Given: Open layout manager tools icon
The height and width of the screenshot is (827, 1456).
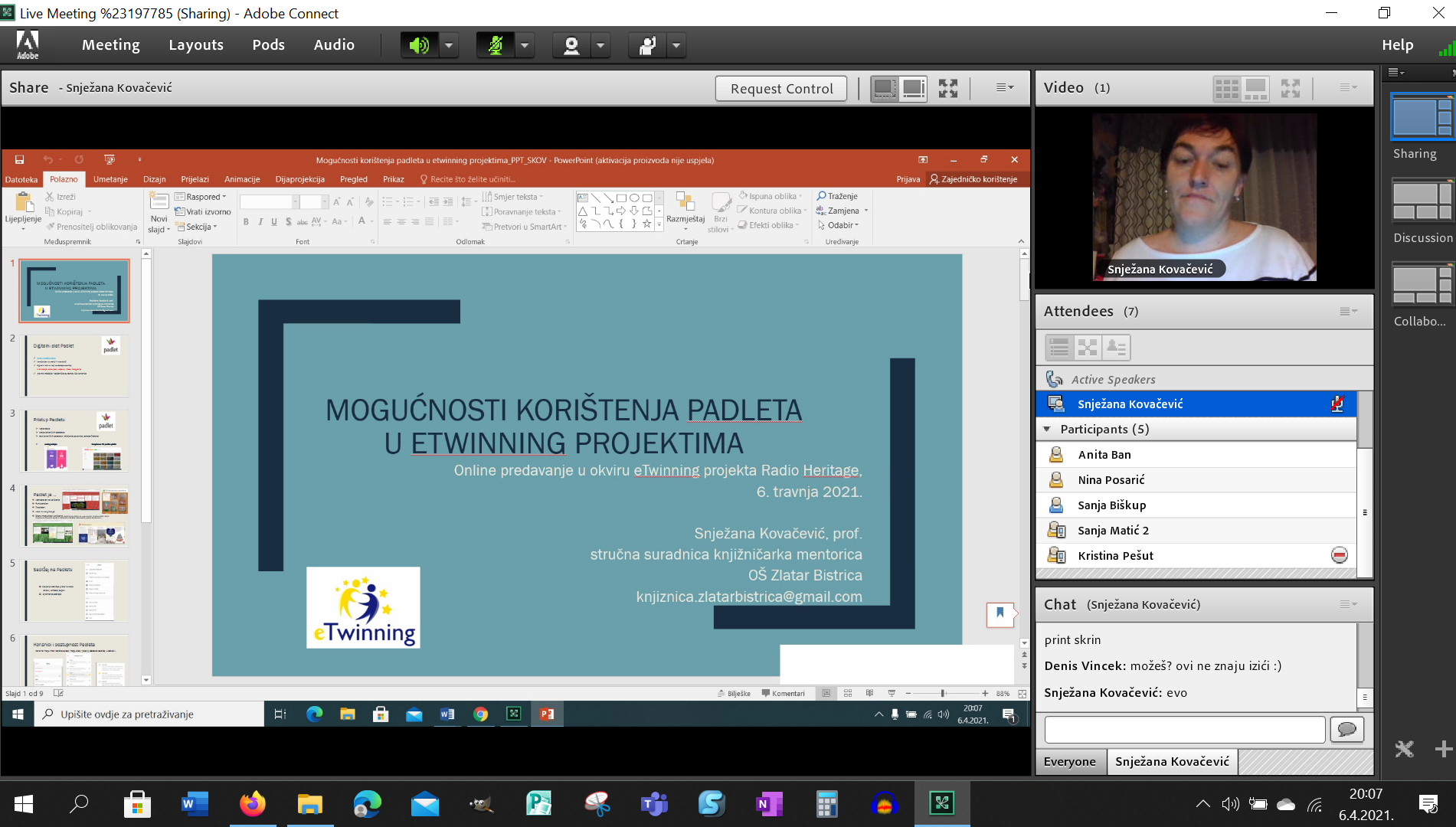Looking at the screenshot, I should (1405, 749).
